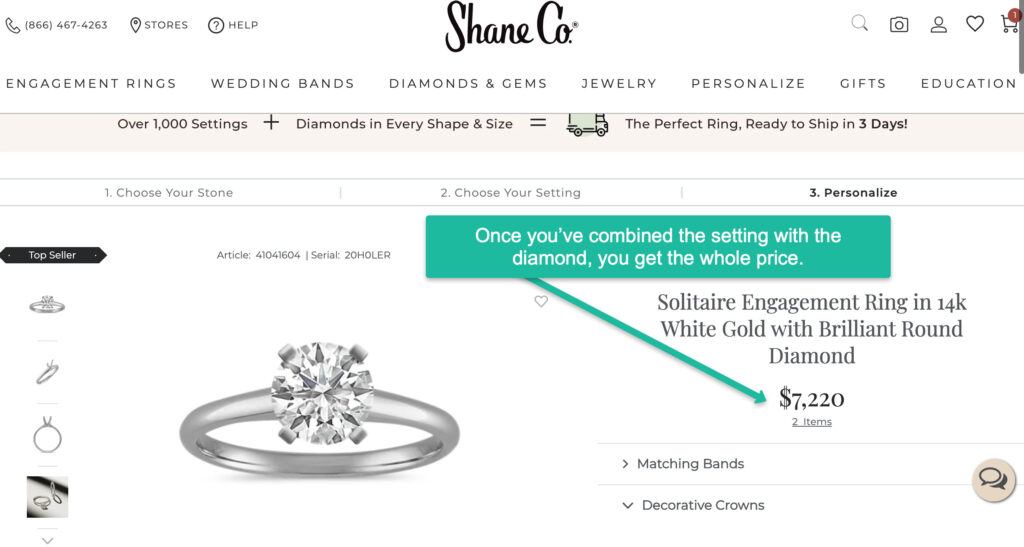Open visual search camera icon
This screenshot has width=1024, height=547.
899,25
